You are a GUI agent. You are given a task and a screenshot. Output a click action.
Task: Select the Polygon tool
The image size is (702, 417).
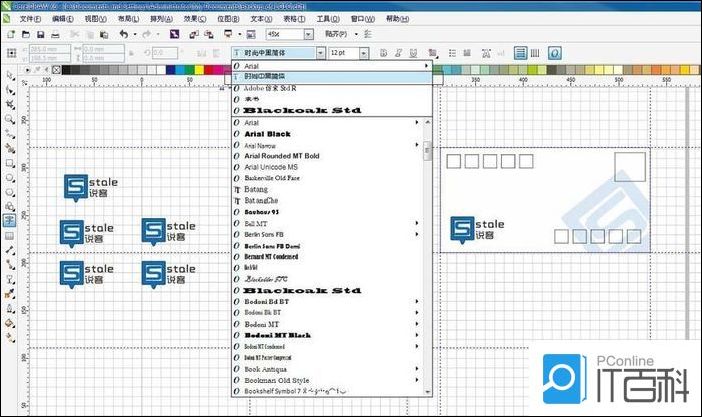coord(10,193)
